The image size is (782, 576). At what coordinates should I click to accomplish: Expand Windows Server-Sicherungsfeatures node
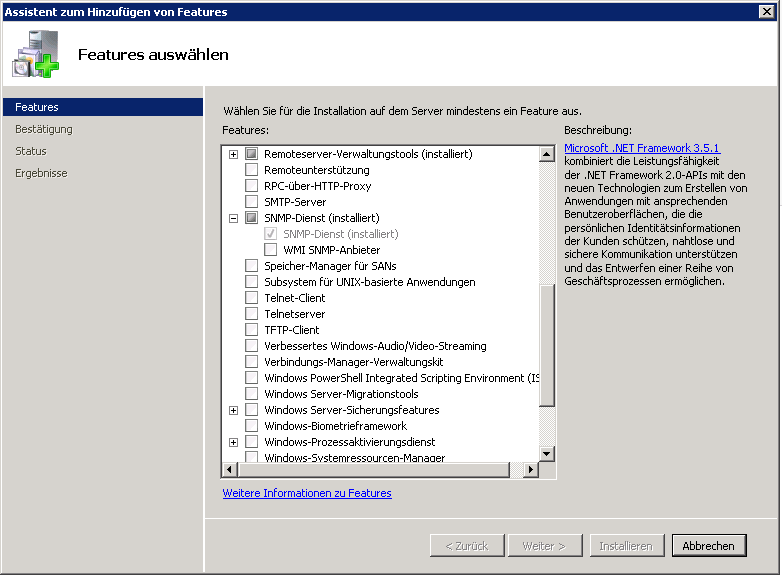[x=233, y=410]
